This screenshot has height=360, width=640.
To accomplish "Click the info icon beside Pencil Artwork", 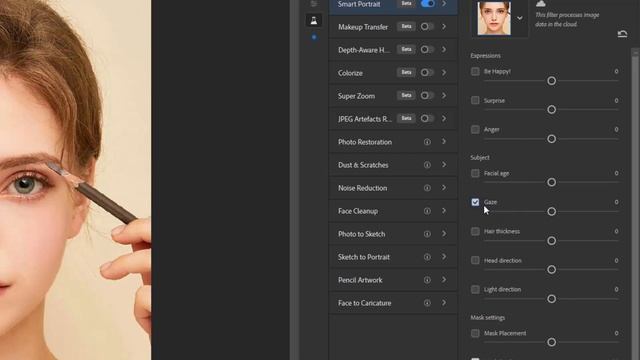I will tap(427, 280).
